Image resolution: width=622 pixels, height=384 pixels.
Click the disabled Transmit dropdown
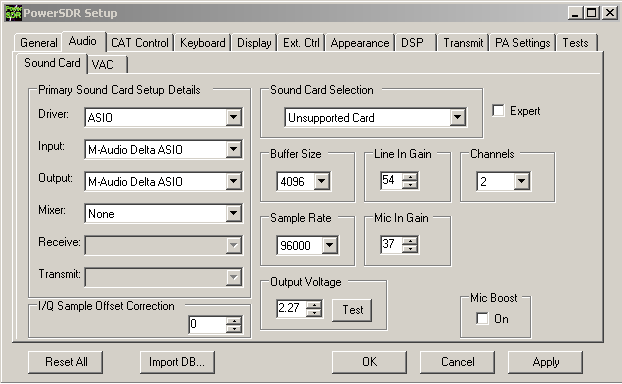163,277
